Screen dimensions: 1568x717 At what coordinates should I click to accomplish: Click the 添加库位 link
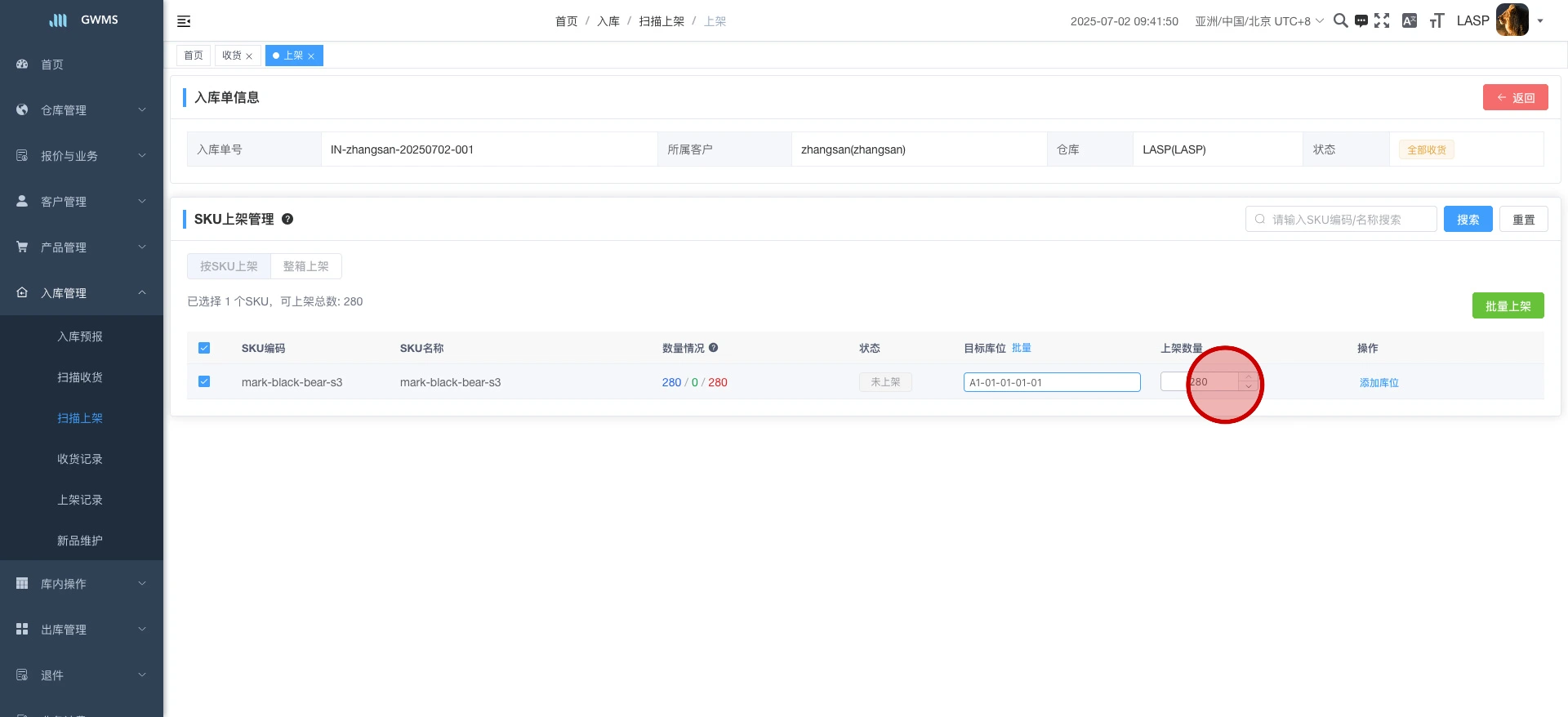(x=1379, y=382)
